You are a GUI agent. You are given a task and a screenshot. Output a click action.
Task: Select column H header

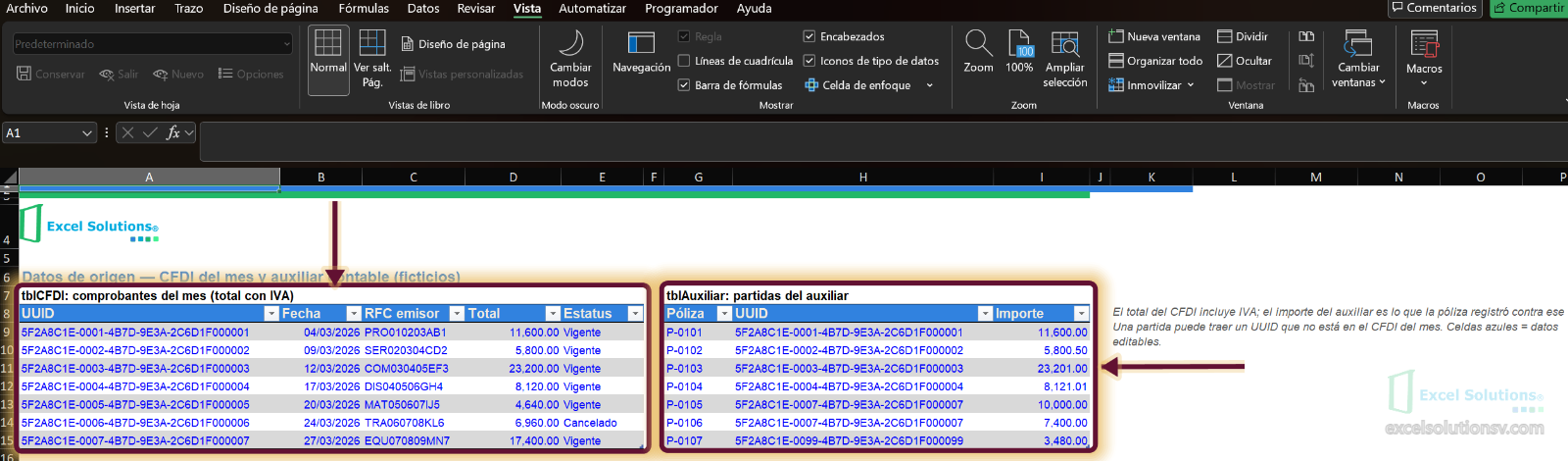(863, 178)
